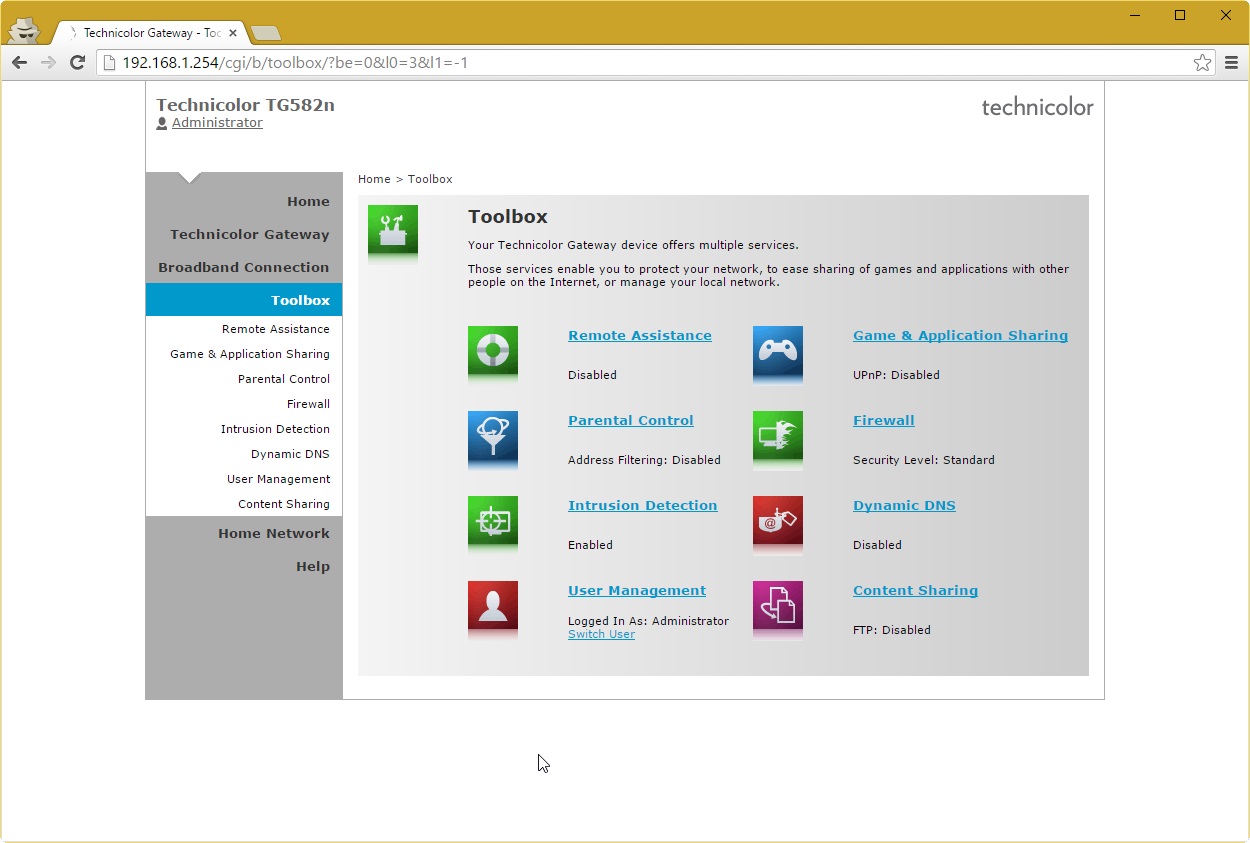Screen dimensions: 1250x843
Task: Click the browser back arrow
Action: (20, 63)
